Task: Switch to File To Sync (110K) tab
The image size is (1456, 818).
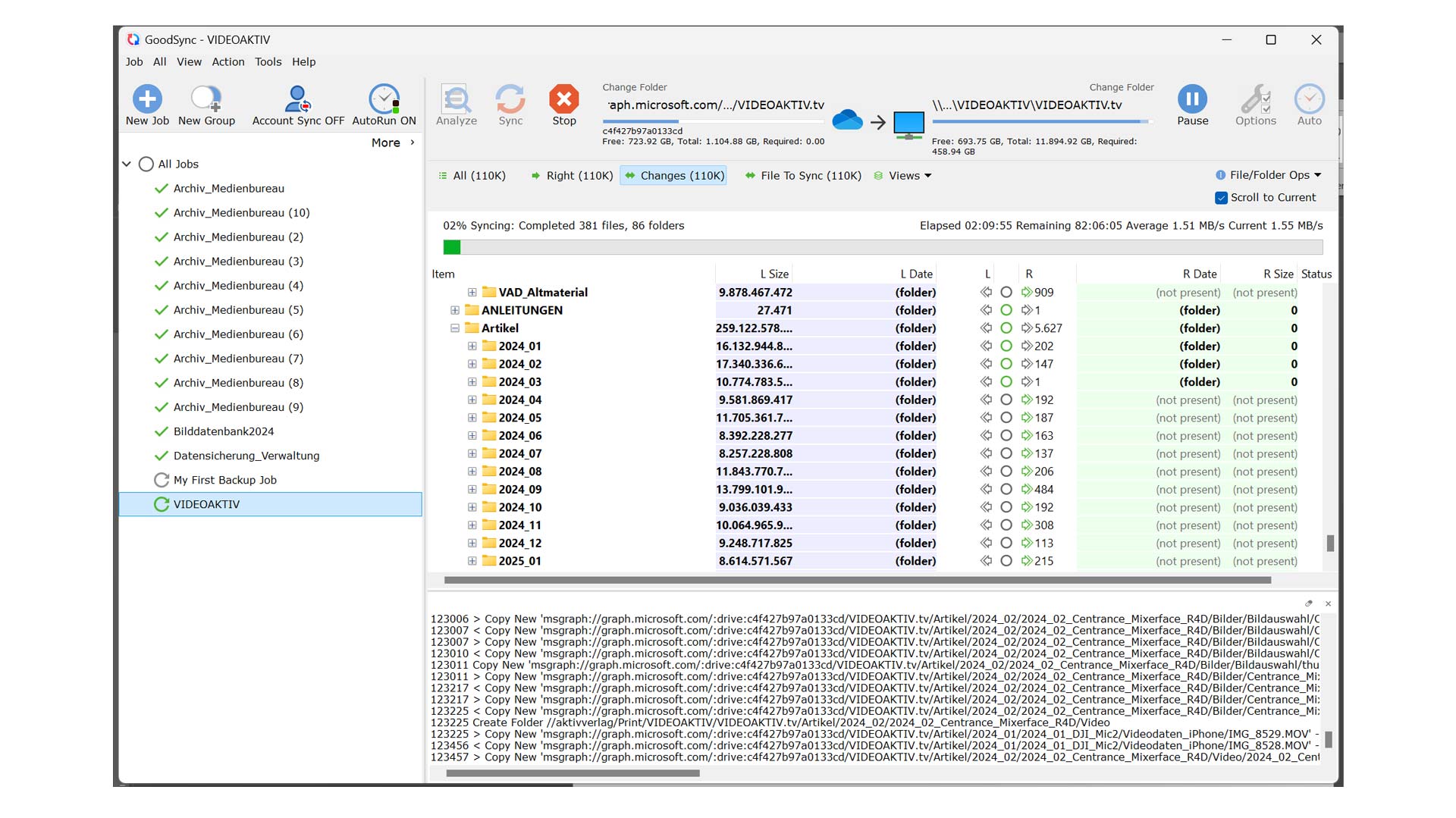Action: [803, 176]
